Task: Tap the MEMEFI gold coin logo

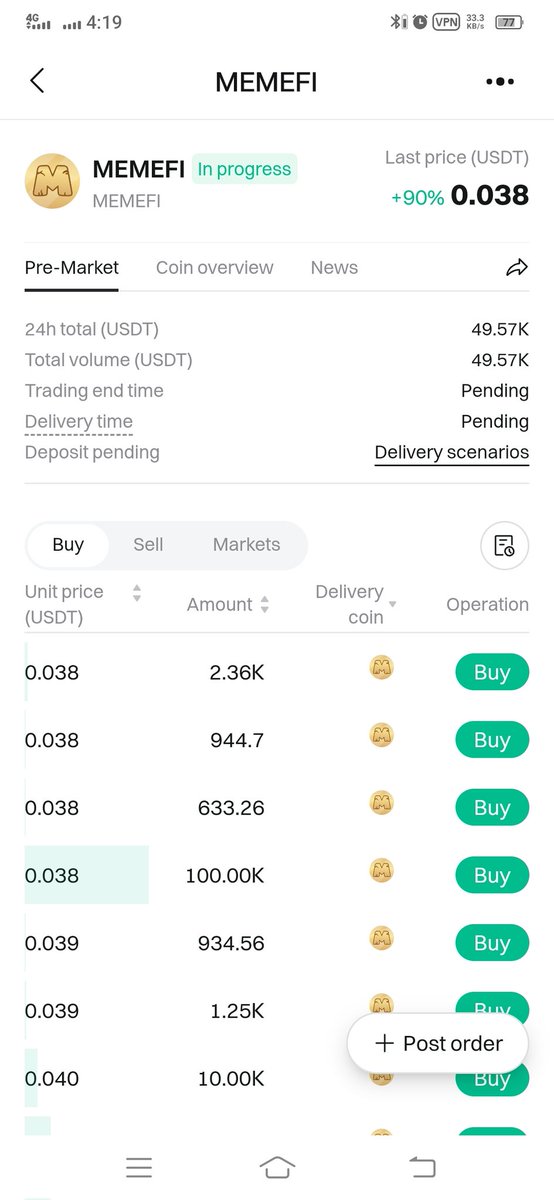Action: click(52, 181)
